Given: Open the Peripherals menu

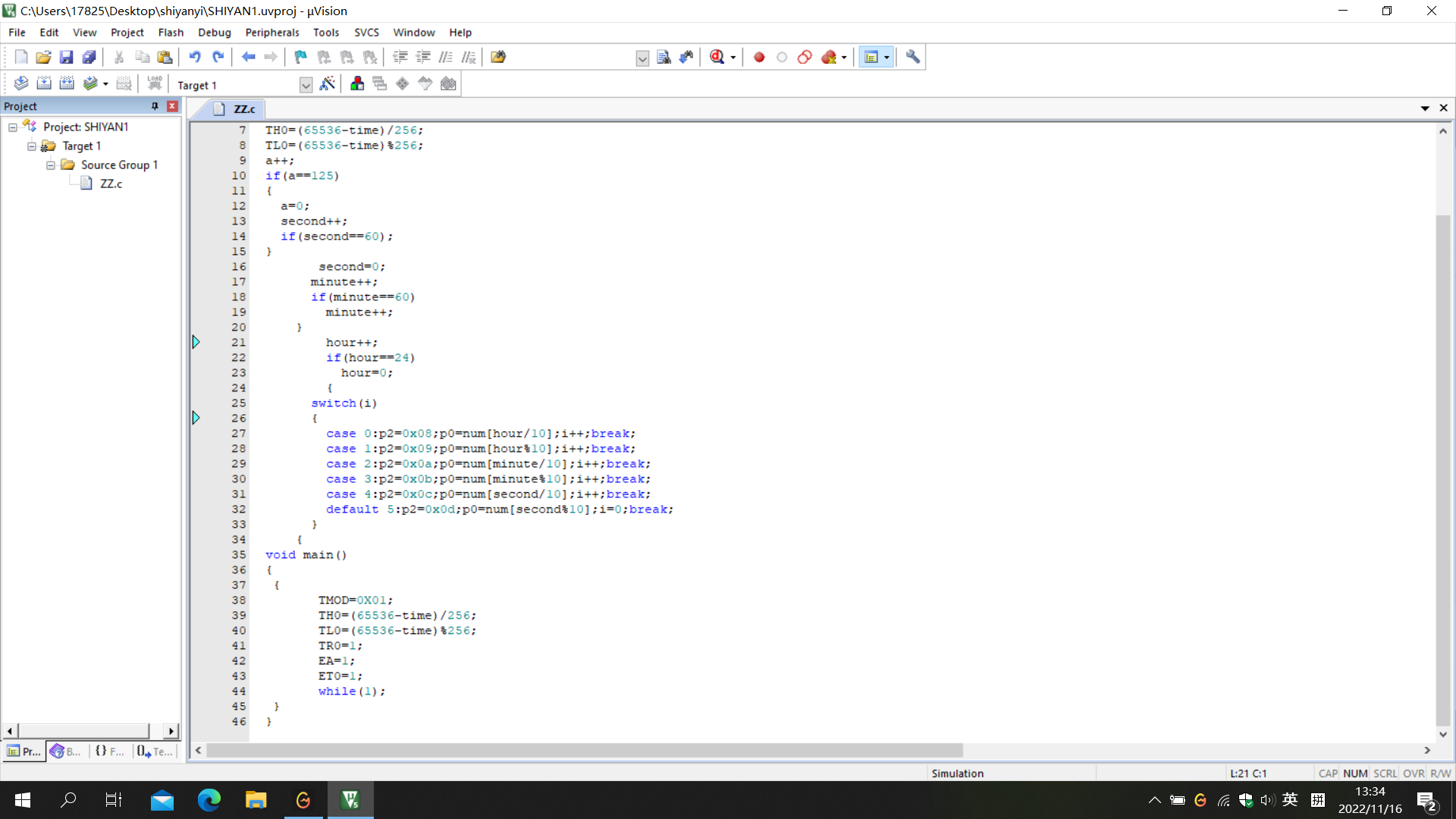Looking at the screenshot, I should click(x=272, y=33).
